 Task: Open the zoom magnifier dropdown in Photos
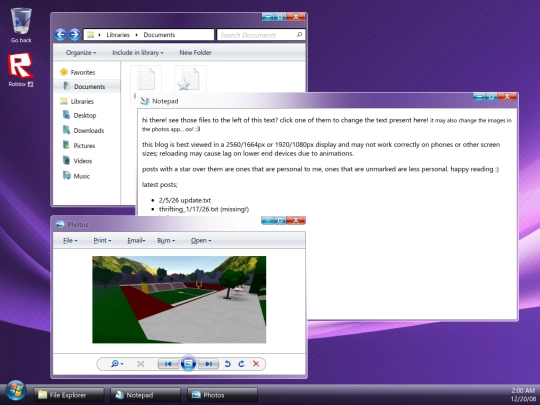(117, 364)
